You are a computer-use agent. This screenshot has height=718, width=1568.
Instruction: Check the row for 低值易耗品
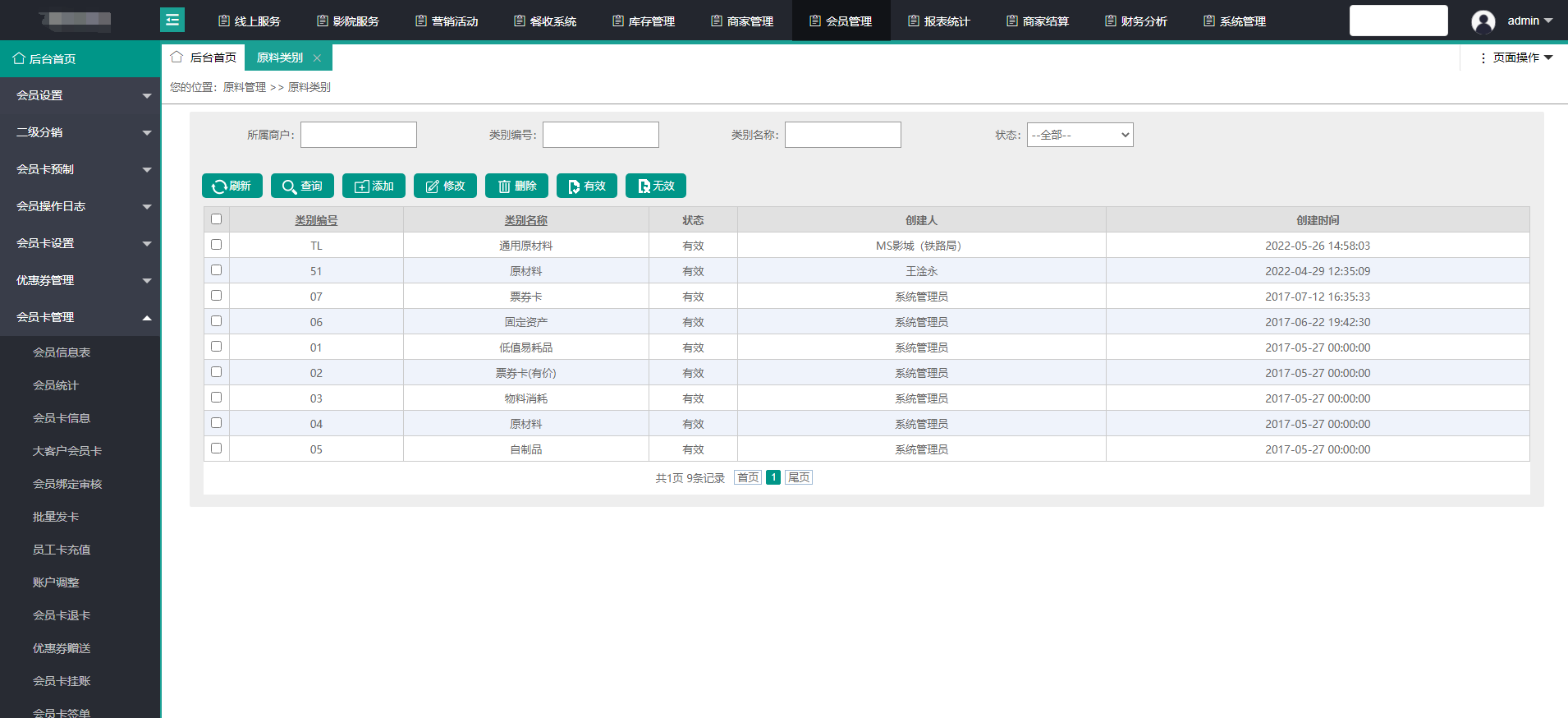pos(216,346)
